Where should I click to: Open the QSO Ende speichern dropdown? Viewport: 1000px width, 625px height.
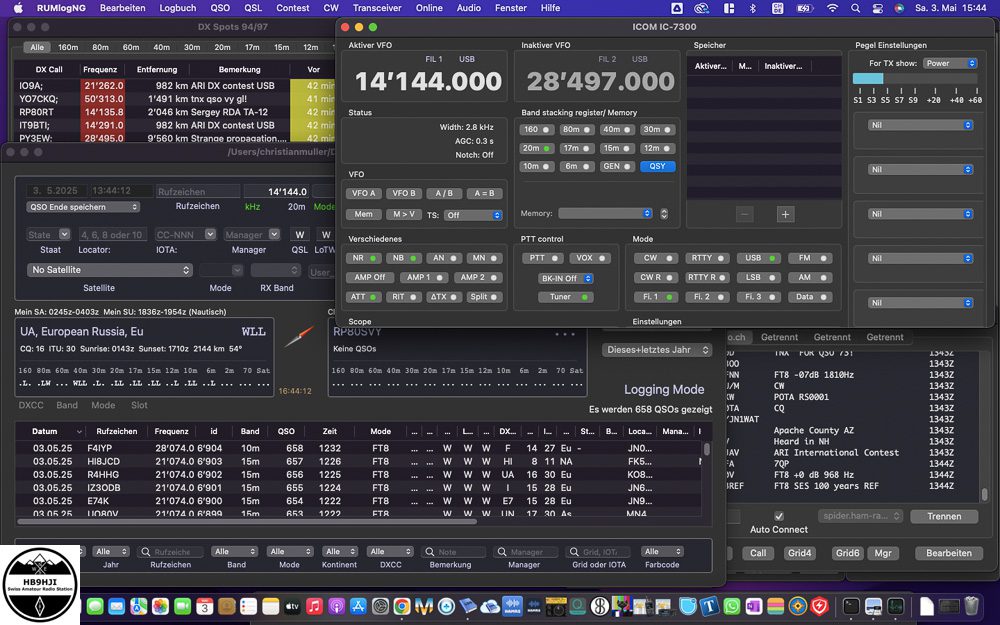point(83,207)
